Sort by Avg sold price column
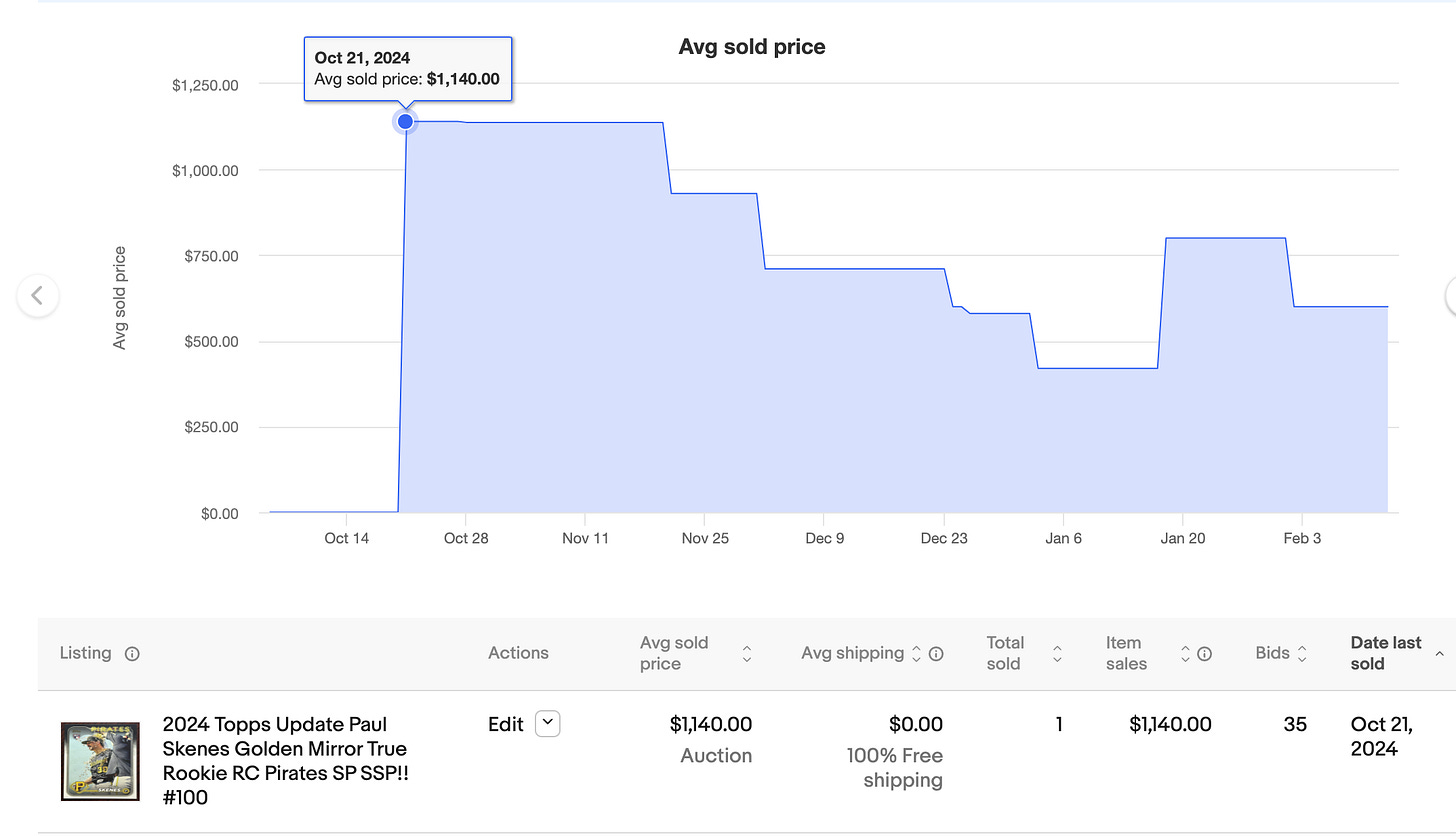Screen dimensions: 1456x836 [x=746, y=654]
